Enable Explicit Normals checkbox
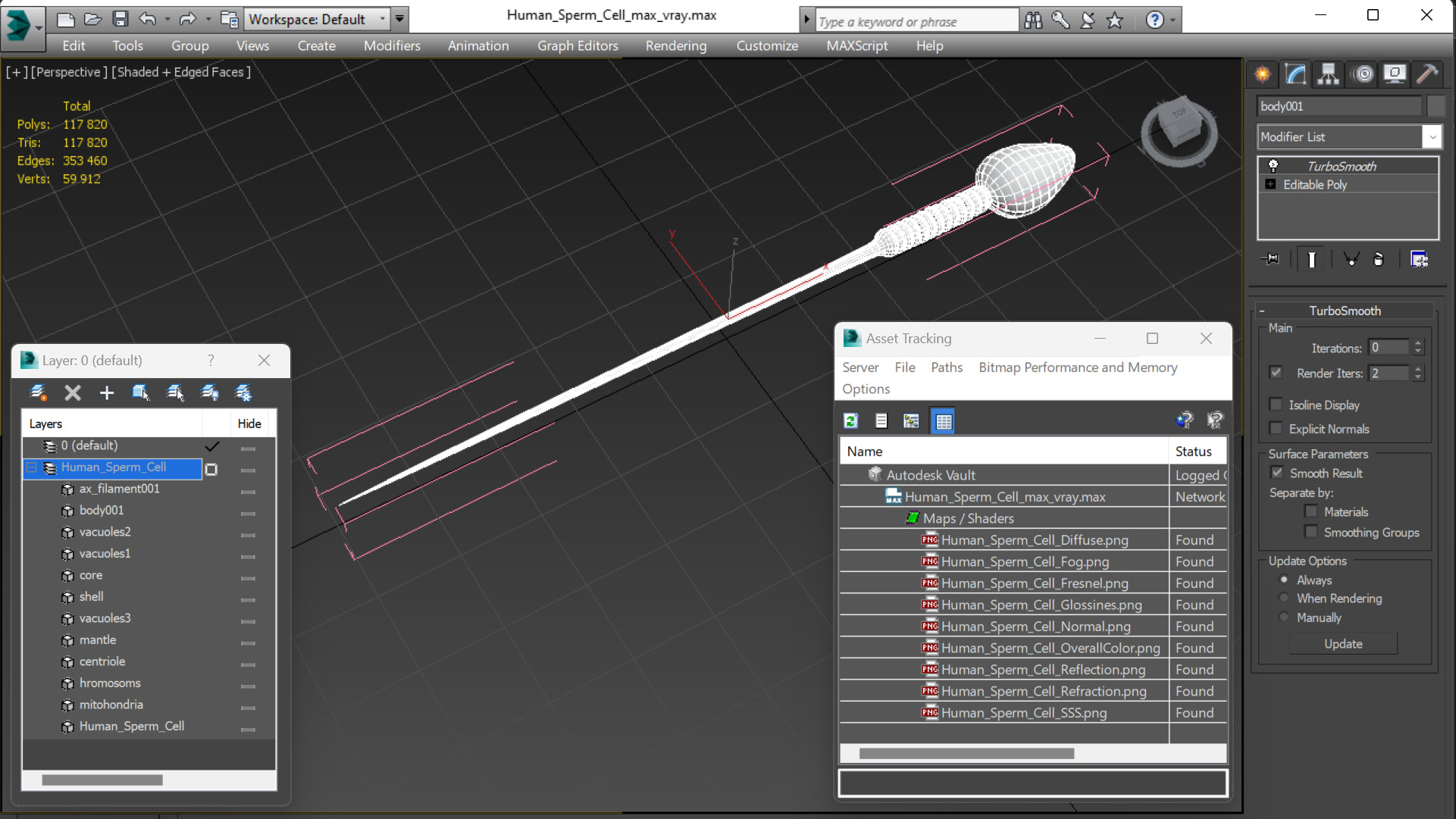 [x=1276, y=428]
